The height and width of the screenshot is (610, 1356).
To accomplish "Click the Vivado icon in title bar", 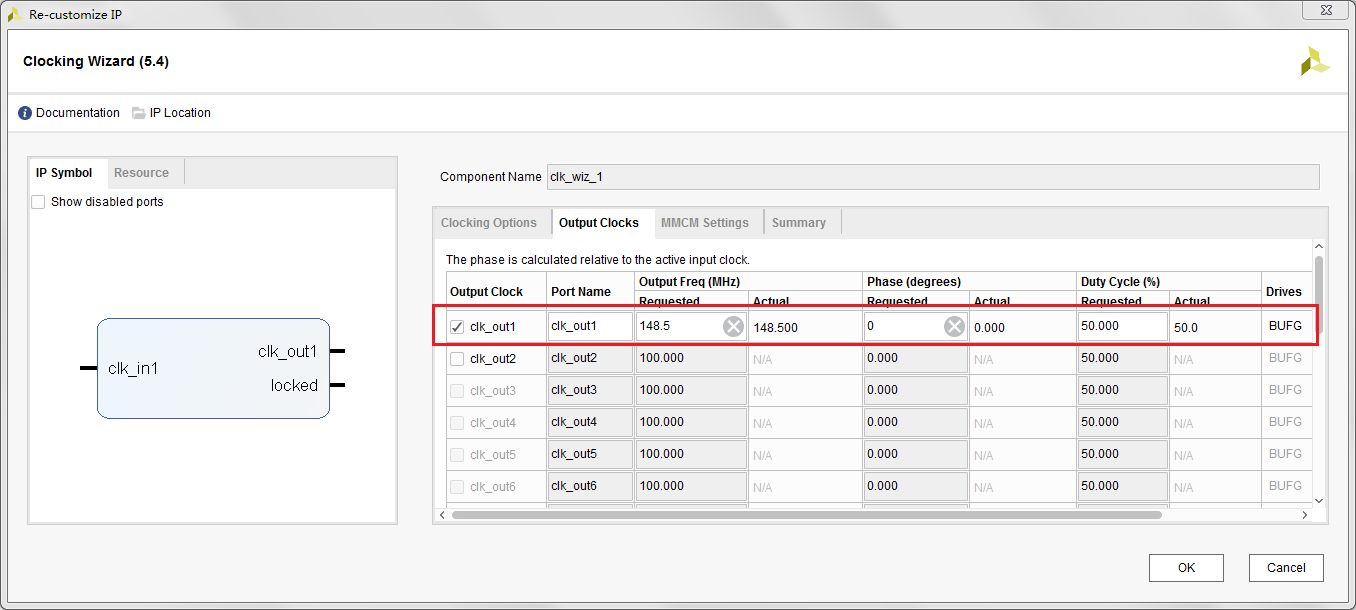I will (x=14, y=15).
